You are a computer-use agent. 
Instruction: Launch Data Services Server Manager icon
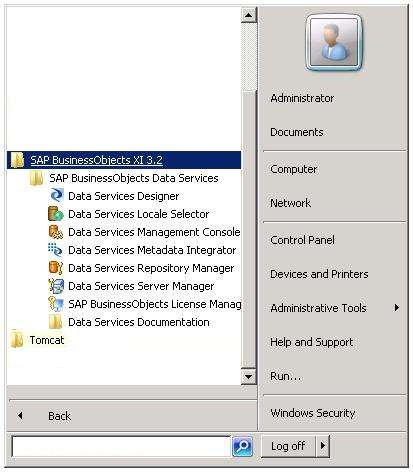point(56,286)
